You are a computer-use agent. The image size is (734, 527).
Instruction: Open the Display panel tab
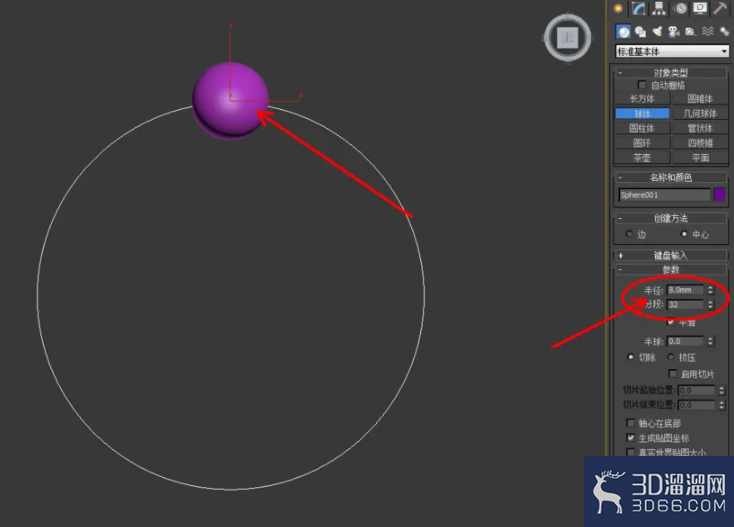click(x=700, y=8)
